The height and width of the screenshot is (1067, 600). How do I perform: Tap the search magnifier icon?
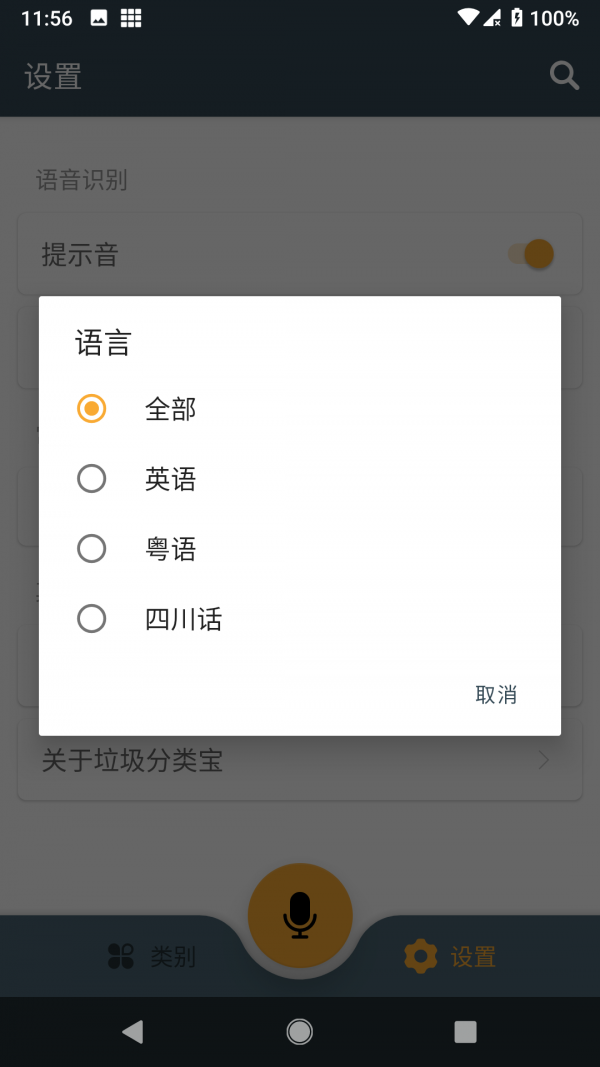coord(564,76)
